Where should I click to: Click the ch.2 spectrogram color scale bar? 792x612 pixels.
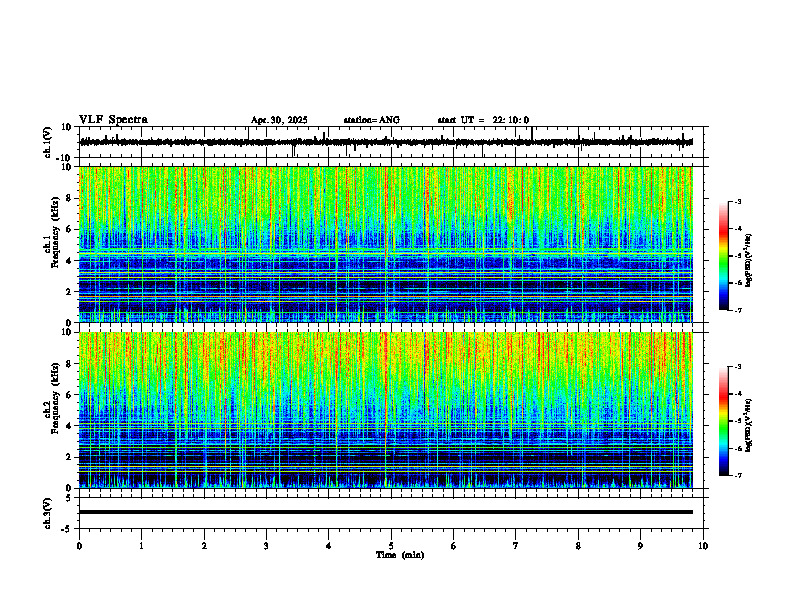[x=723, y=421]
